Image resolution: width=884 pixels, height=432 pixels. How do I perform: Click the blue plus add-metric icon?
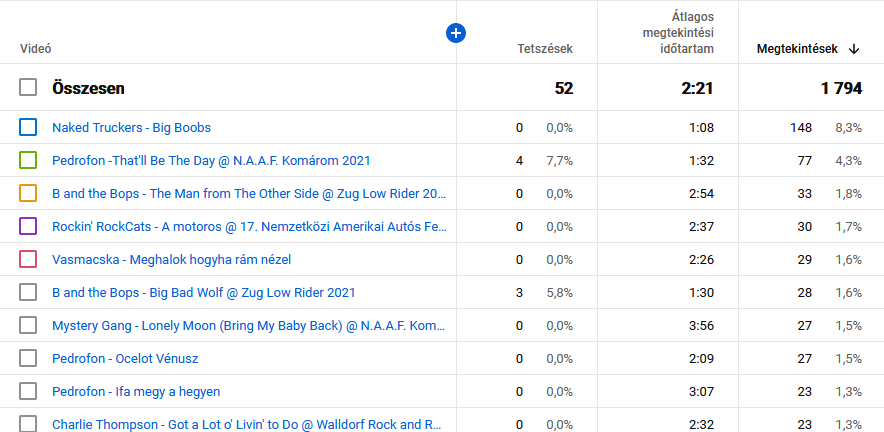pos(456,34)
